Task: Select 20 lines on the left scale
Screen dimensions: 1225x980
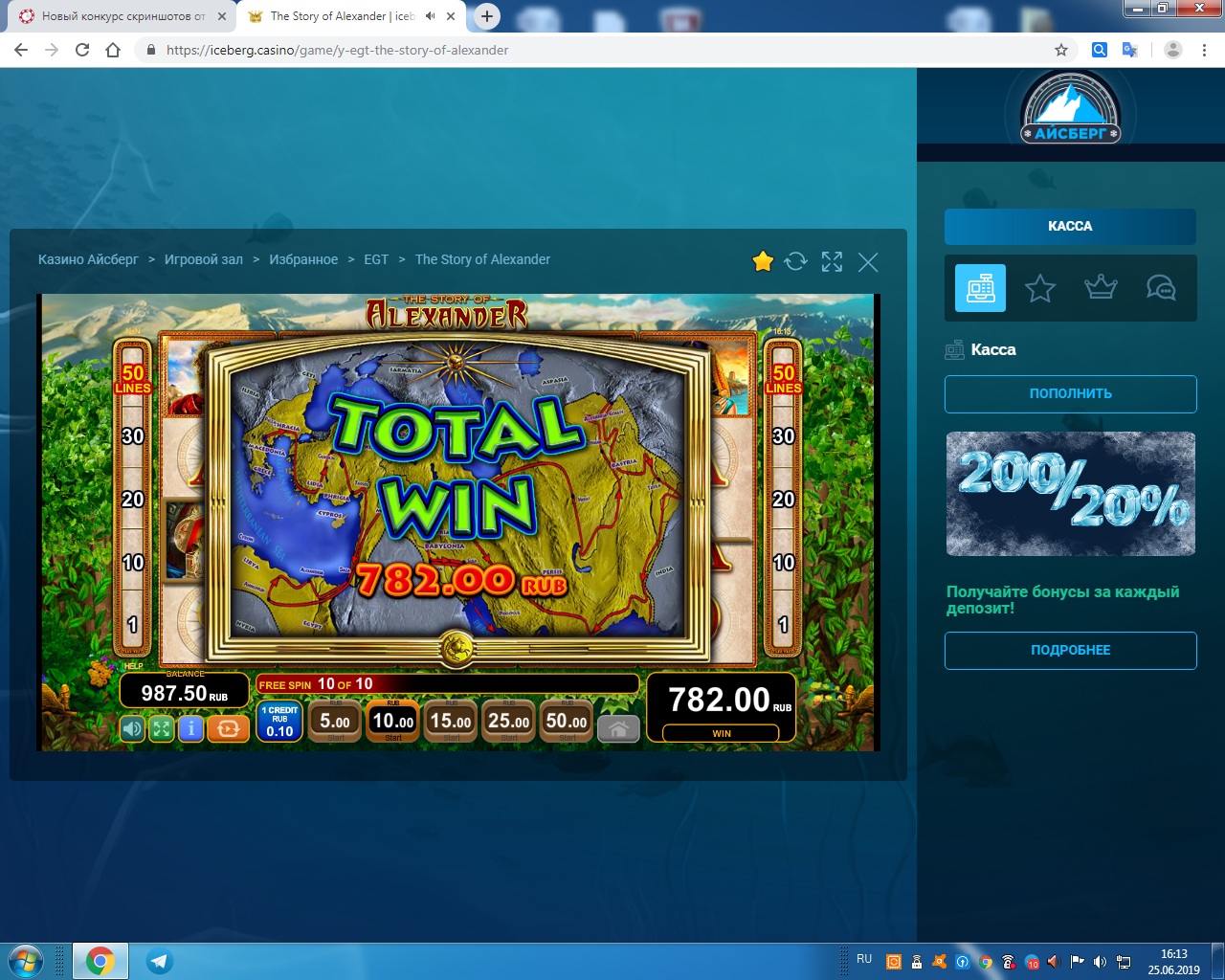Action: 133,500
